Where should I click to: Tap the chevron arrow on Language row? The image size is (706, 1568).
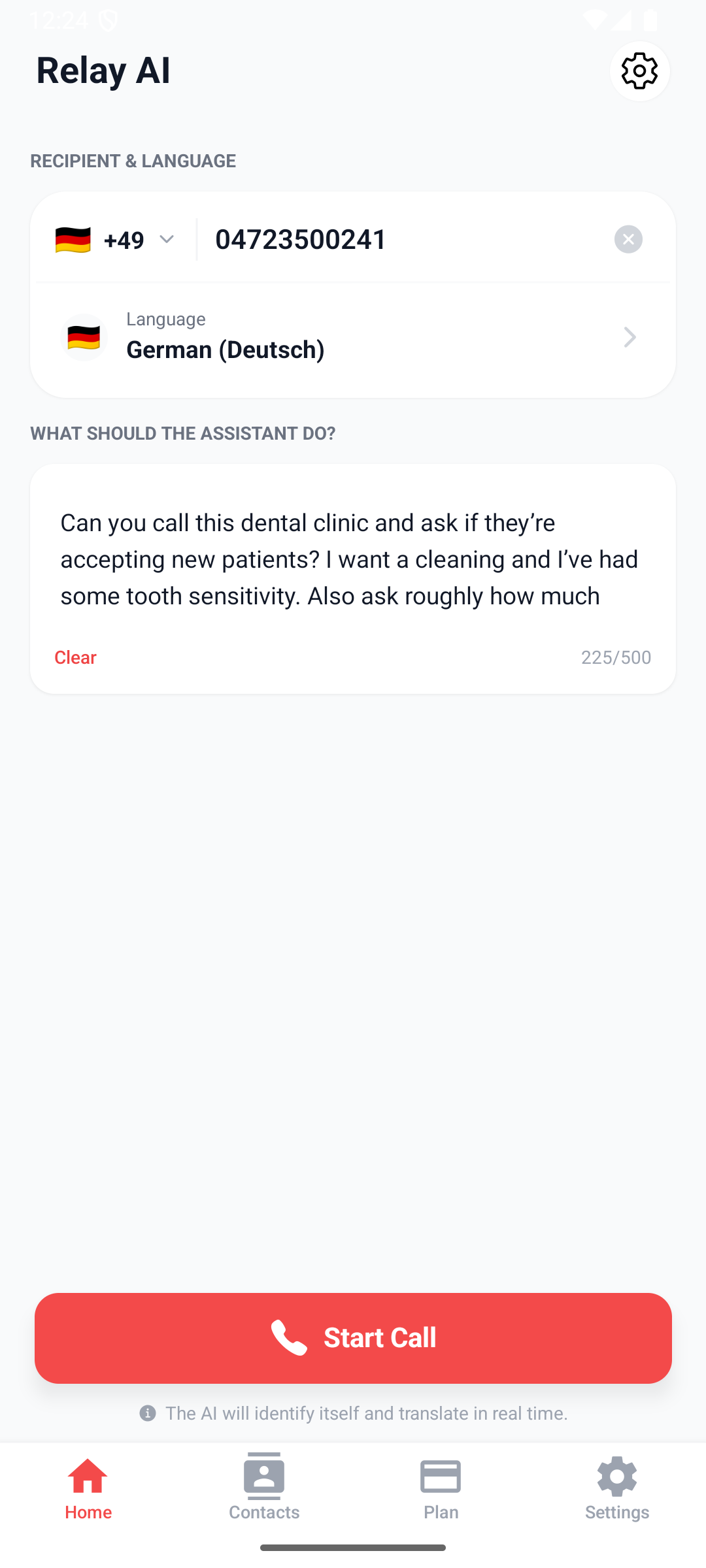pyautogui.click(x=630, y=337)
